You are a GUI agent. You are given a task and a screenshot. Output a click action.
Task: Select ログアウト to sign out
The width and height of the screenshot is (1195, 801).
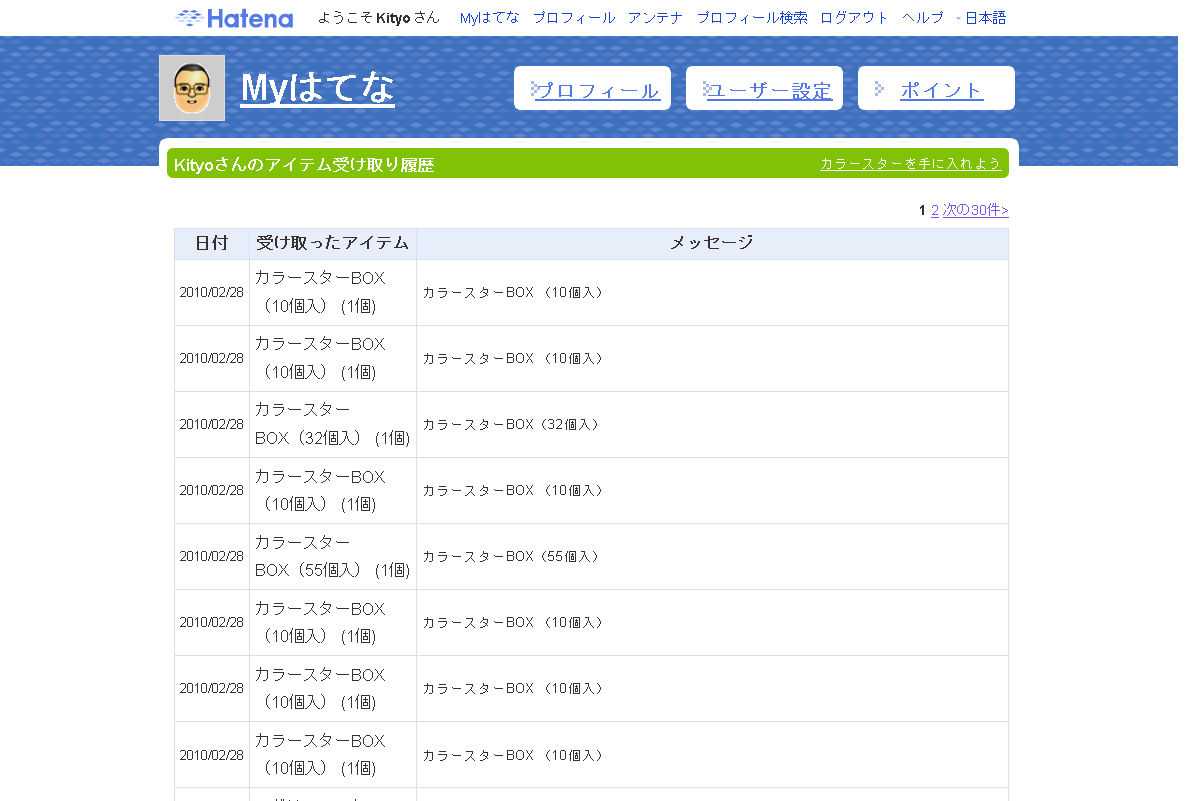(854, 18)
